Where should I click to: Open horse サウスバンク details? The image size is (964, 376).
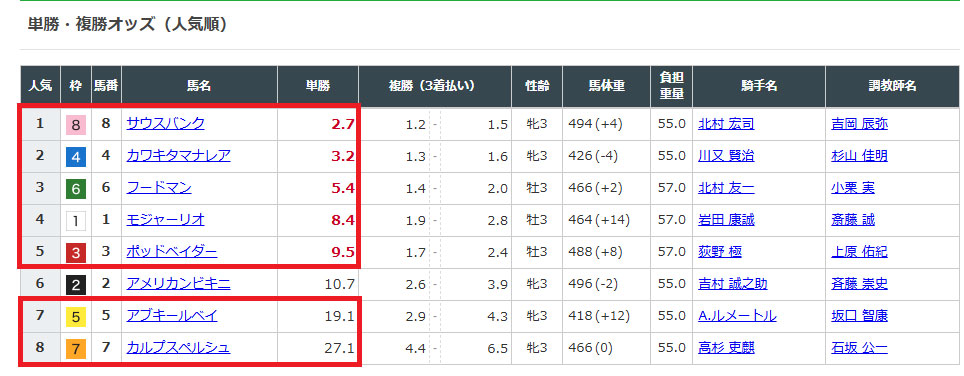coord(165,124)
